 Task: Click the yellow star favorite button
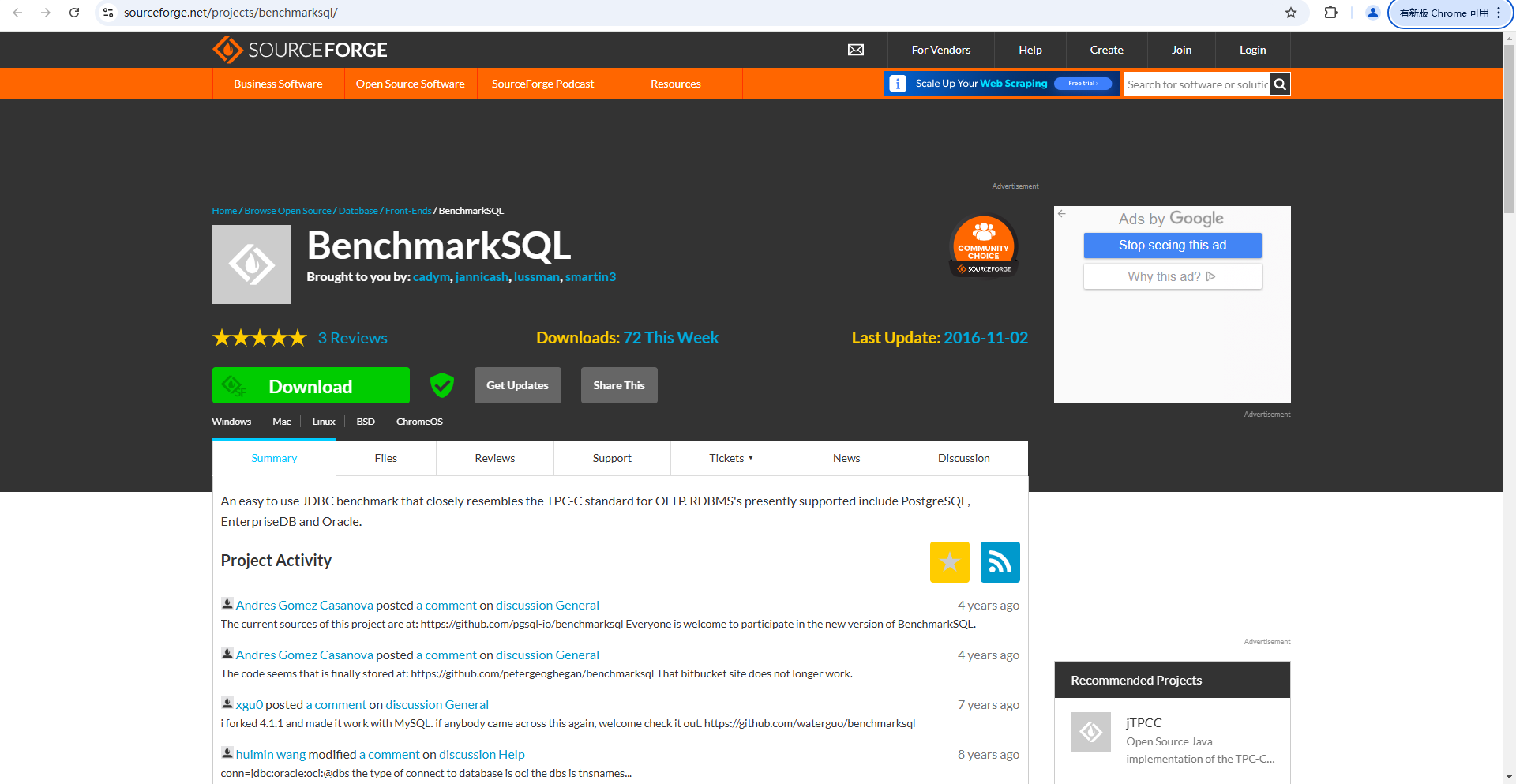pos(950,562)
